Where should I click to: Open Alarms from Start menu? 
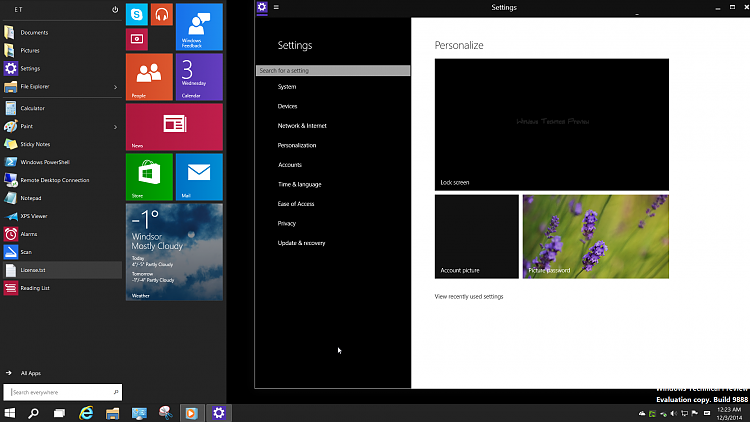click(x=62, y=234)
